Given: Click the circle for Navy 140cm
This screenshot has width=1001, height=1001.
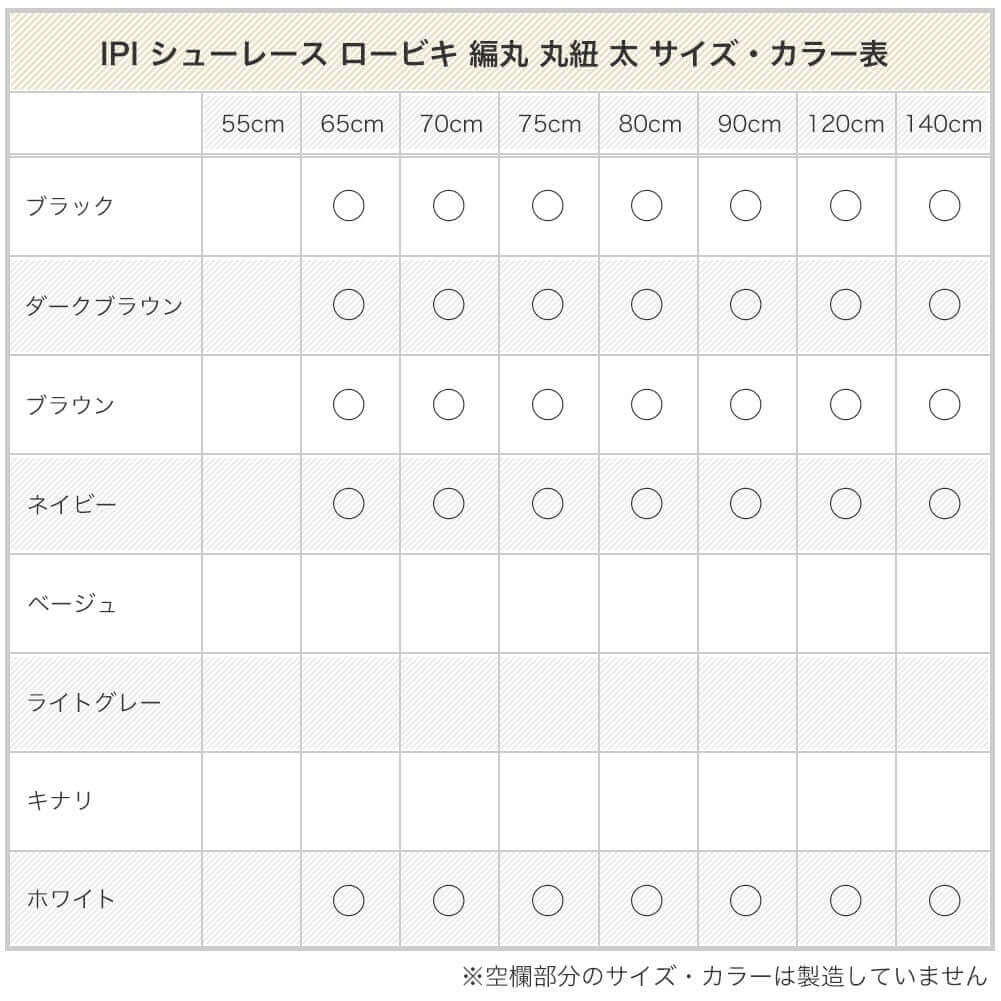Looking at the screenshot, I should (944, 504).
